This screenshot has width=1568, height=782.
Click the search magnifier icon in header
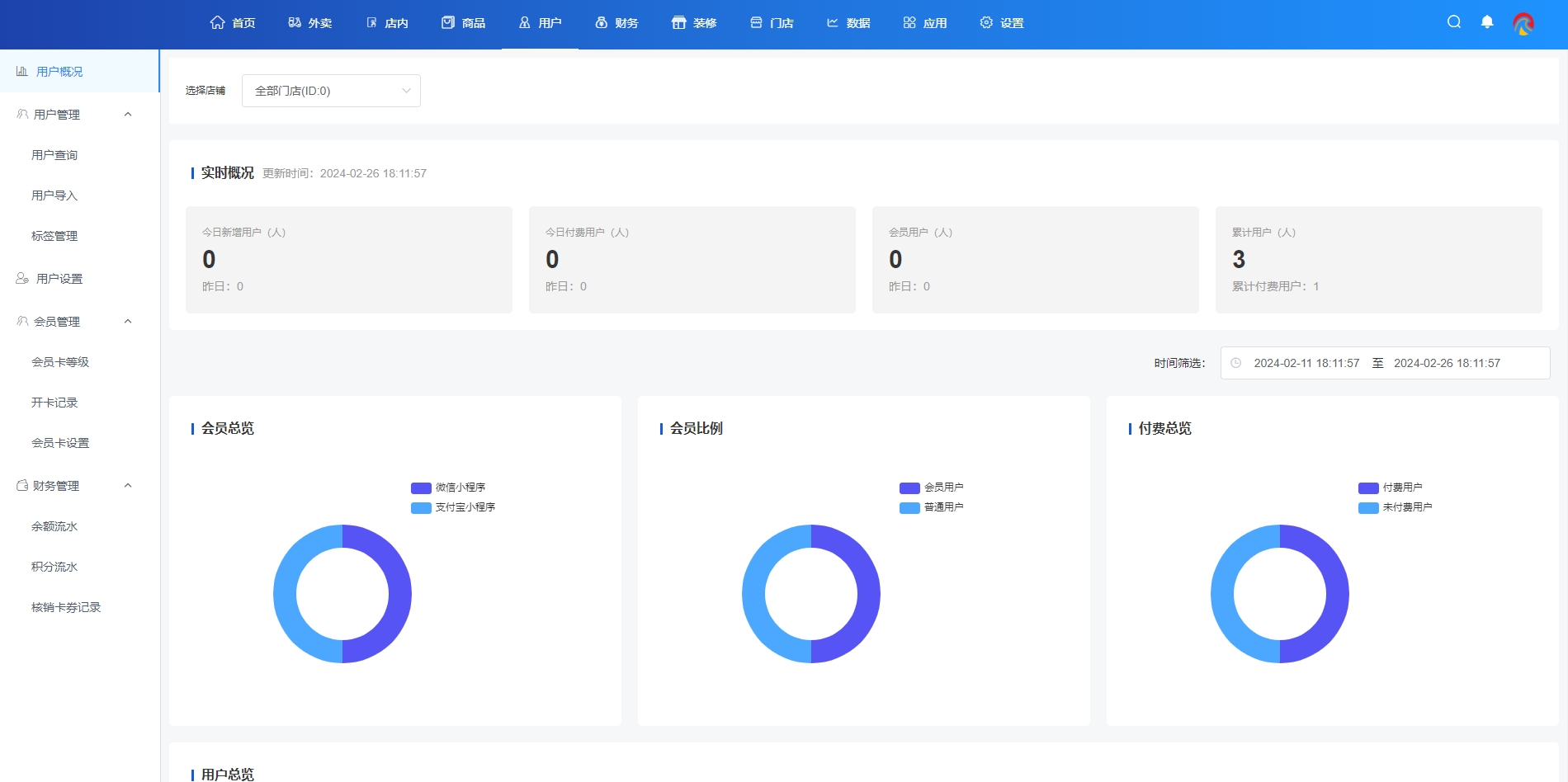point(1454,22)
